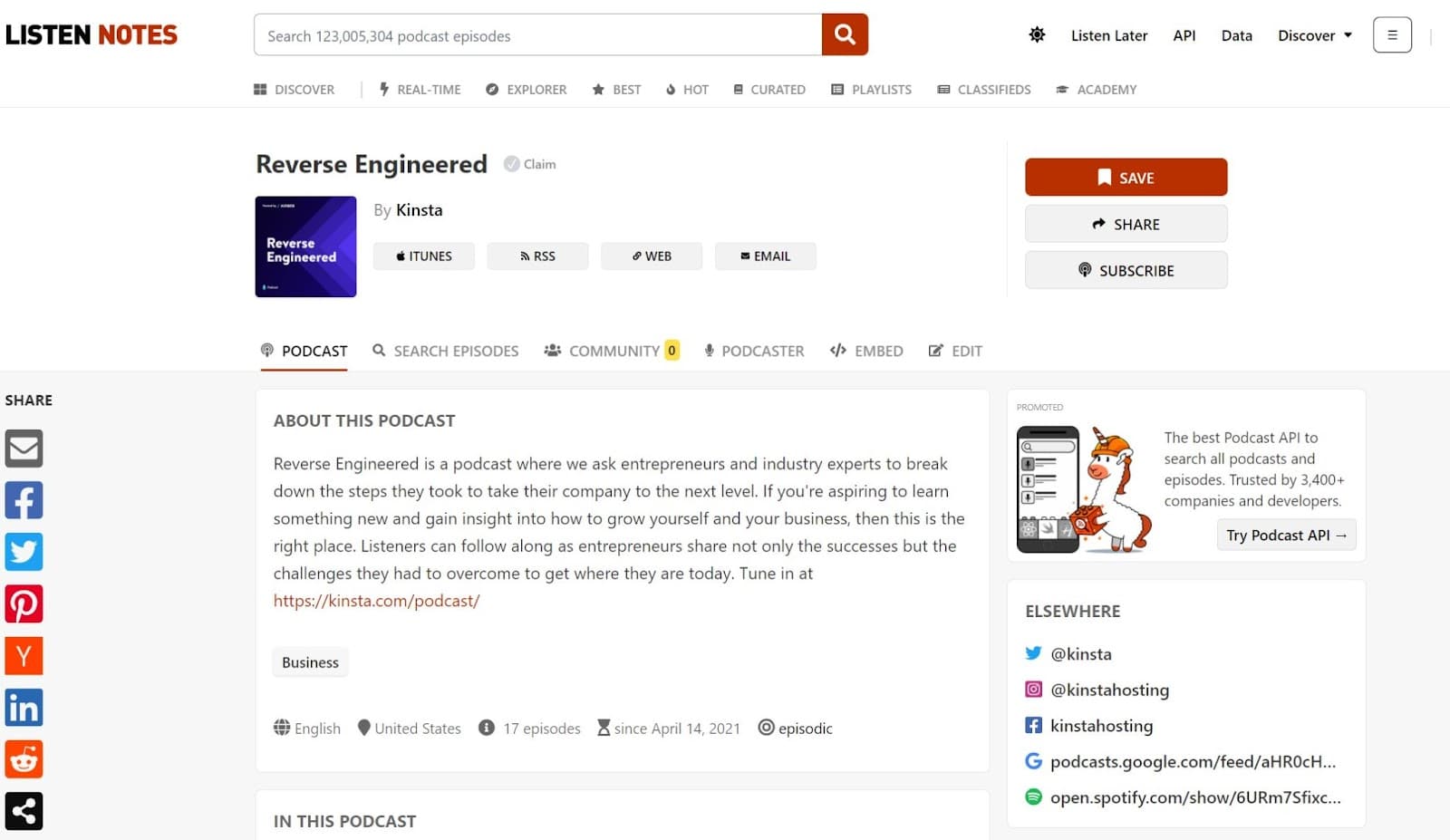Switch to the Community tab
1450x840 pixels.
tap(613, 351)
